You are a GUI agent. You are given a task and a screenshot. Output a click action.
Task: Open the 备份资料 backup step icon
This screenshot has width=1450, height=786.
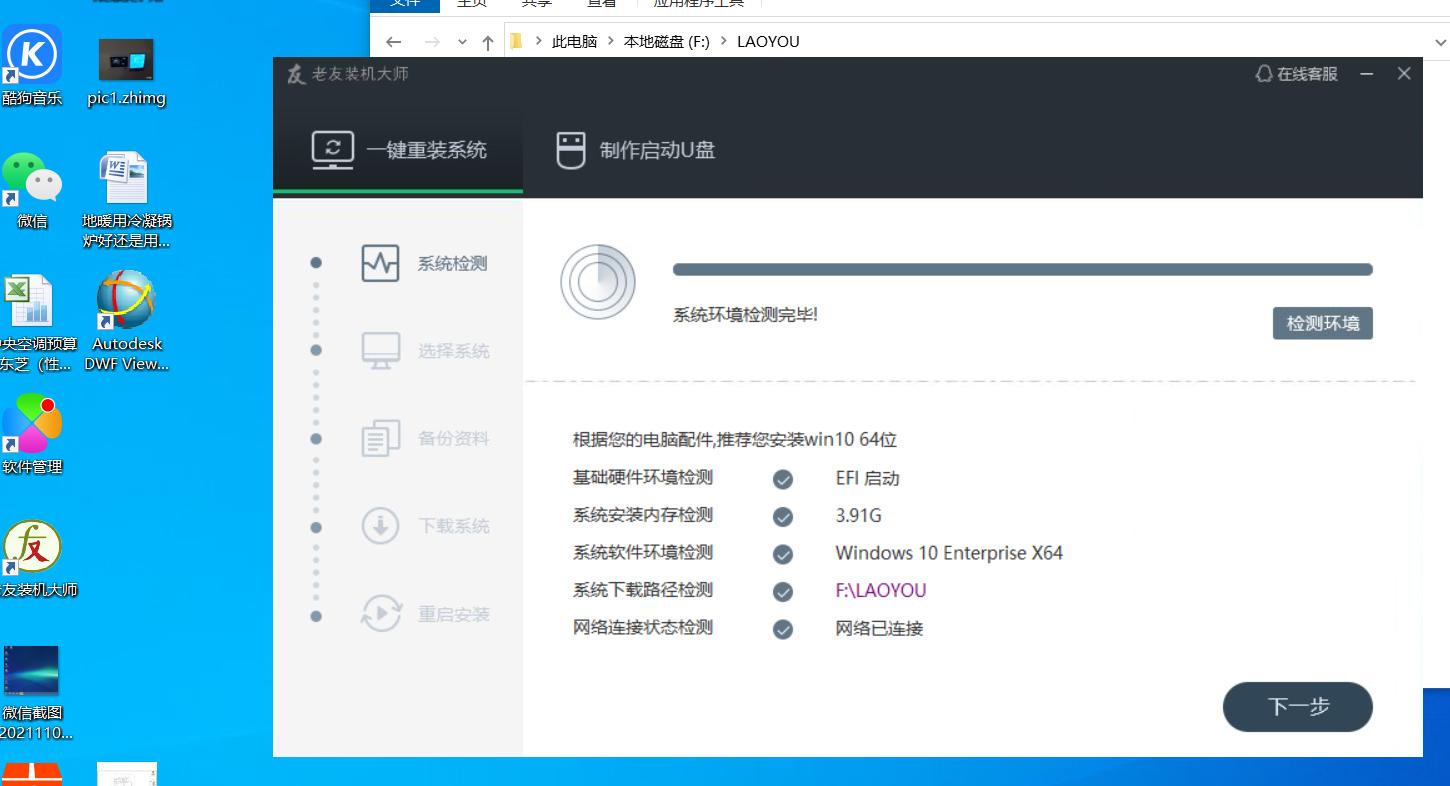[380, 437]
